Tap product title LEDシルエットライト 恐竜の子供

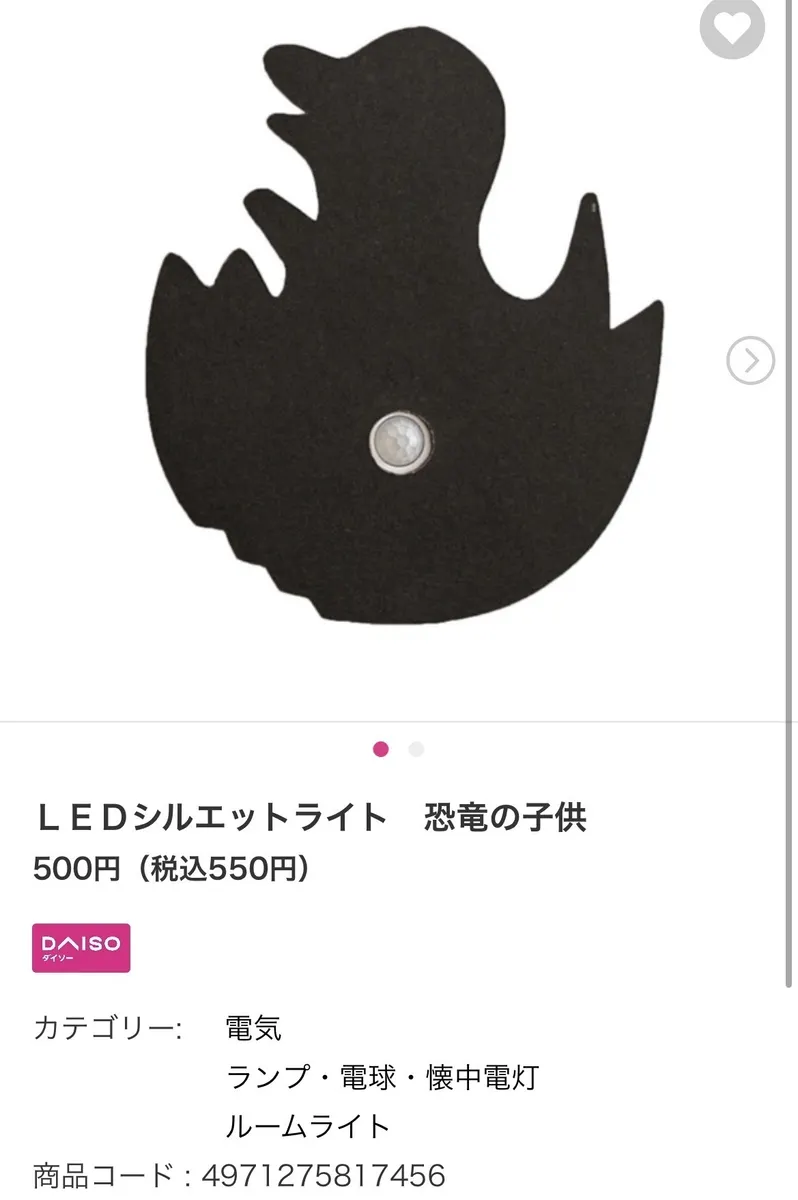point(311,817)
